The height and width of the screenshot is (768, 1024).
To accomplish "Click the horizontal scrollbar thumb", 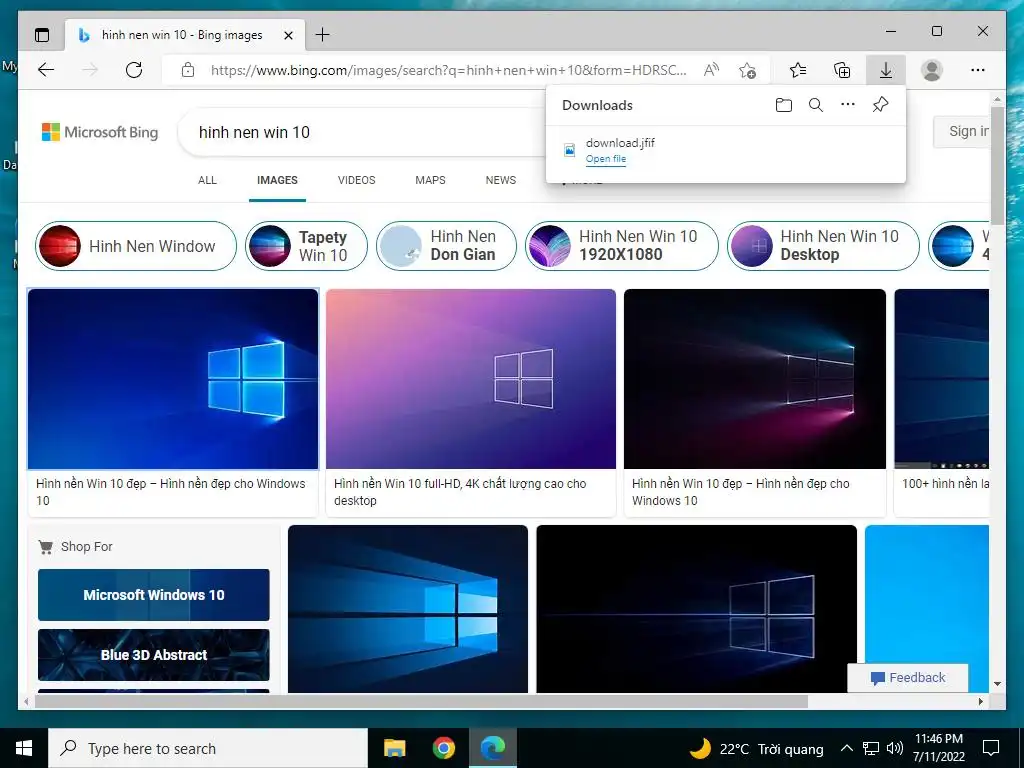I will click(421, 701).
